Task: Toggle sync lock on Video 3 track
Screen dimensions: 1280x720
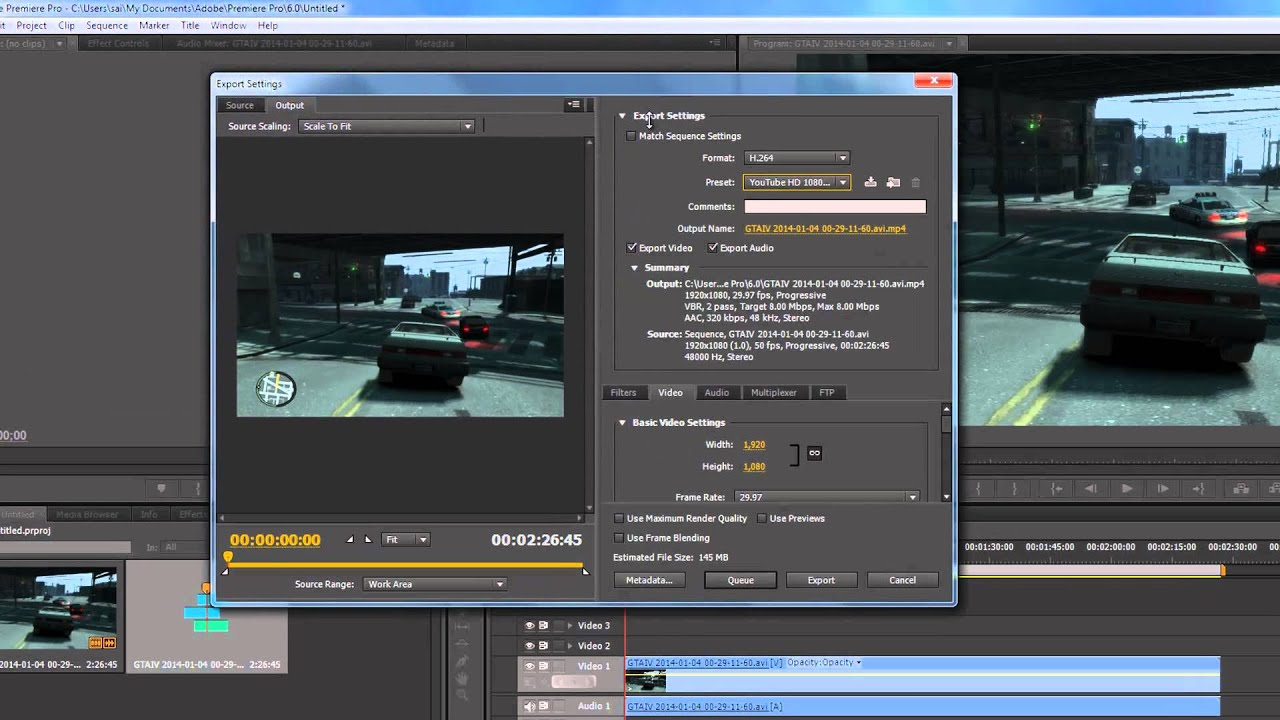Action: [544, 625]
